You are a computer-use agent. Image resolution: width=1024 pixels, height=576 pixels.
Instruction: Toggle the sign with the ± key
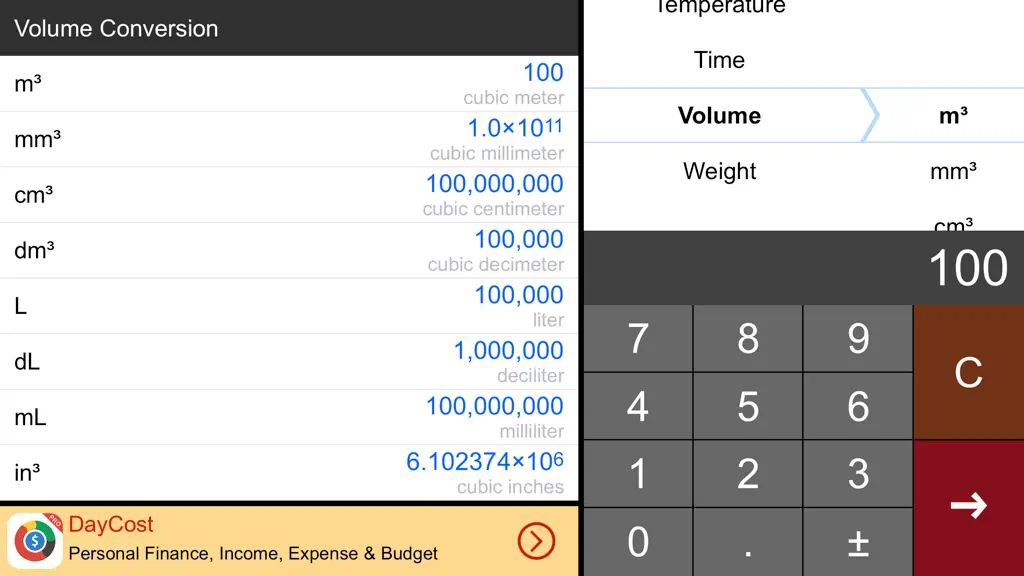pos(858,542)
